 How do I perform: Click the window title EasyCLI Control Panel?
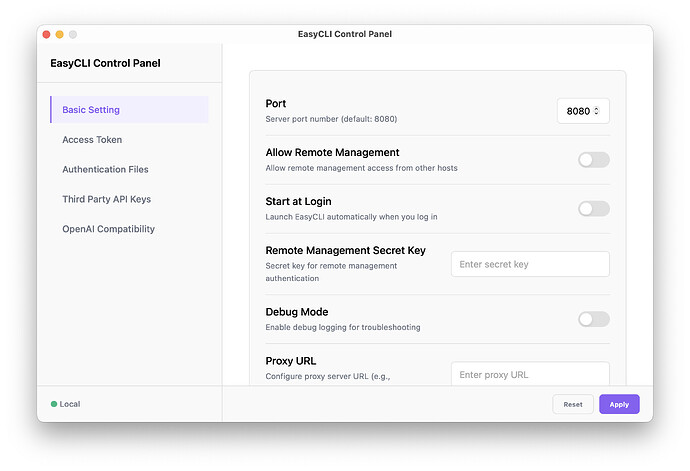[x=345, y=34]
